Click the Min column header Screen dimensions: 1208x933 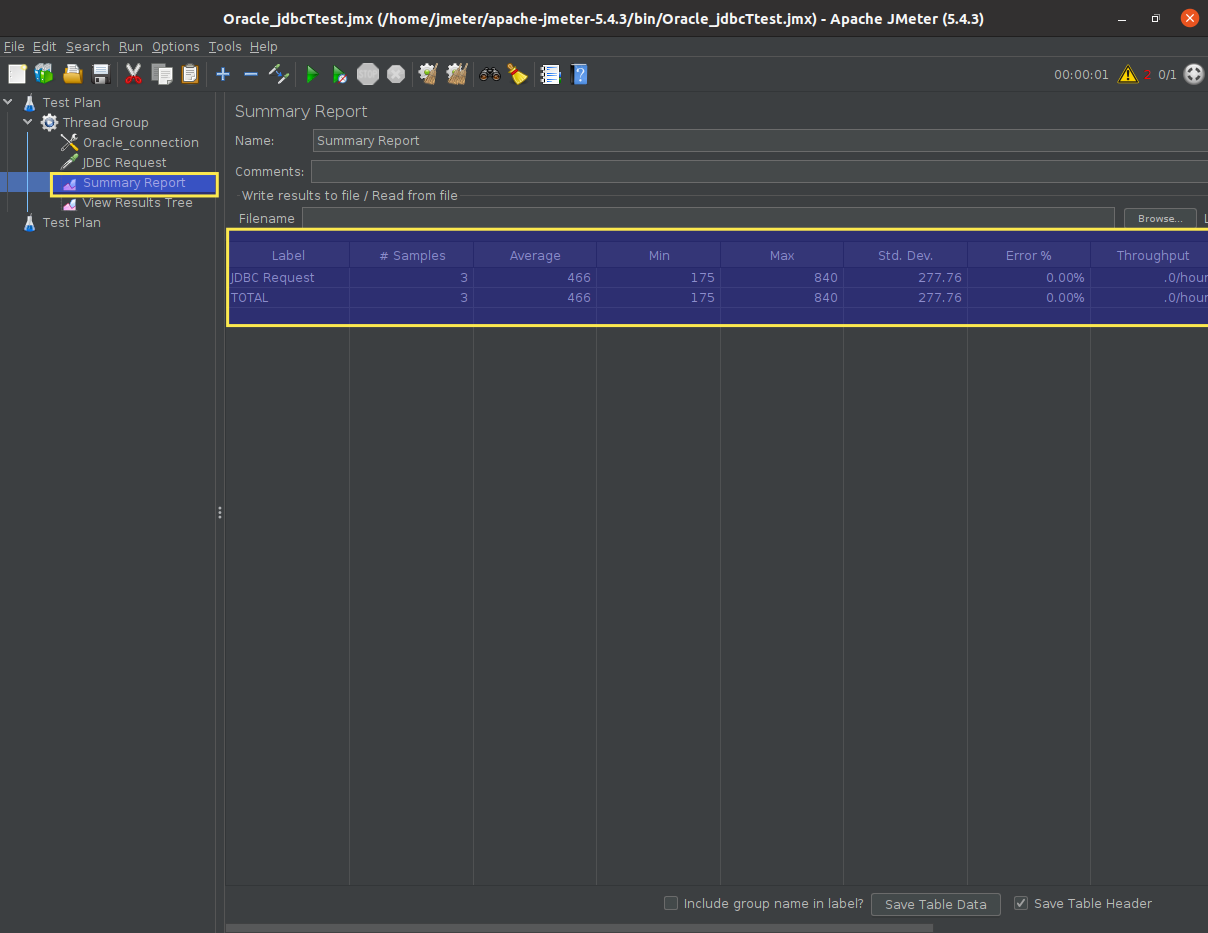pos(659,255)
